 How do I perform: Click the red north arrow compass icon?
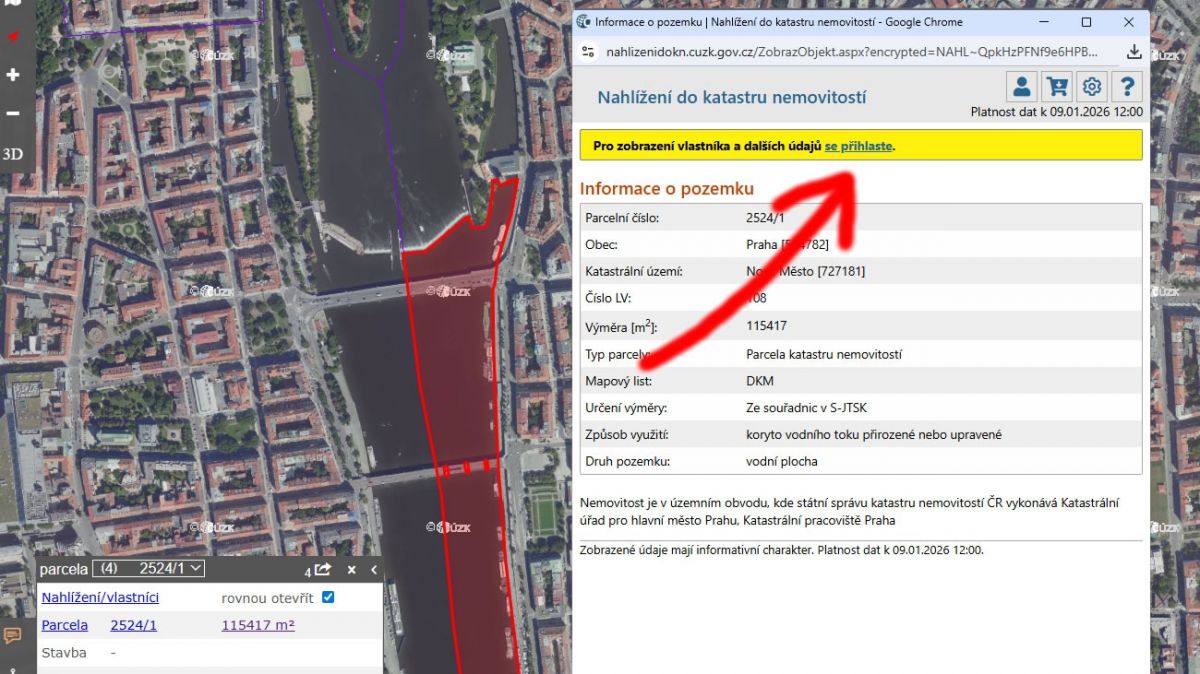click(x=13, y=37)
